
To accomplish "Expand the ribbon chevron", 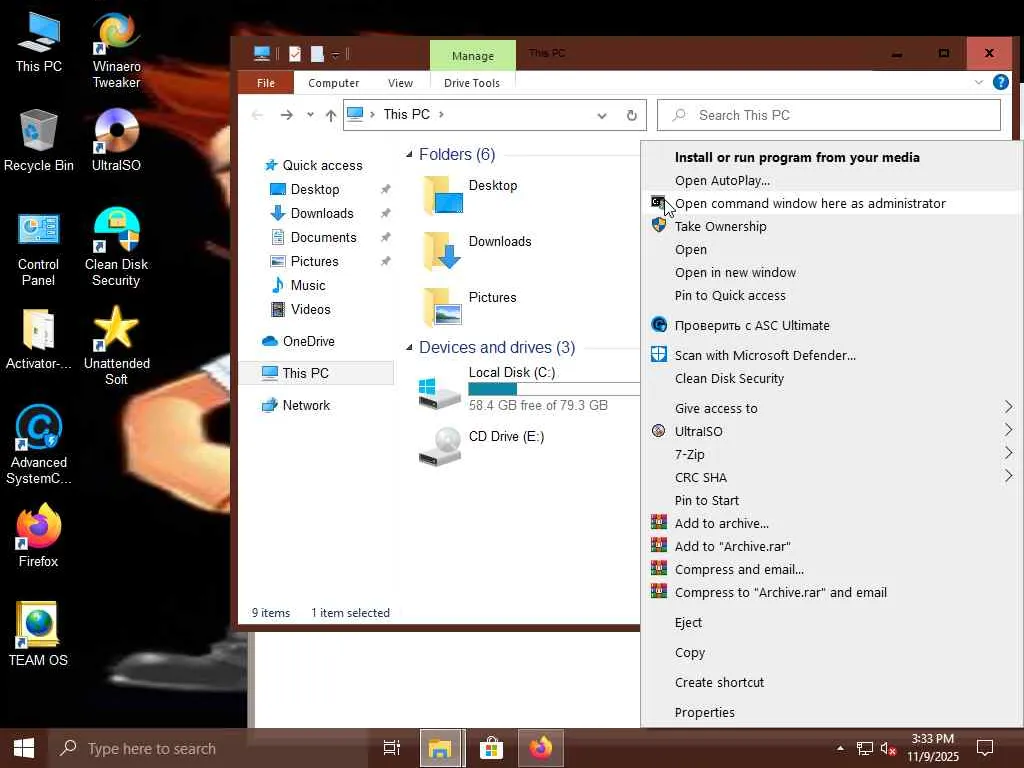I will pos(978,82).
